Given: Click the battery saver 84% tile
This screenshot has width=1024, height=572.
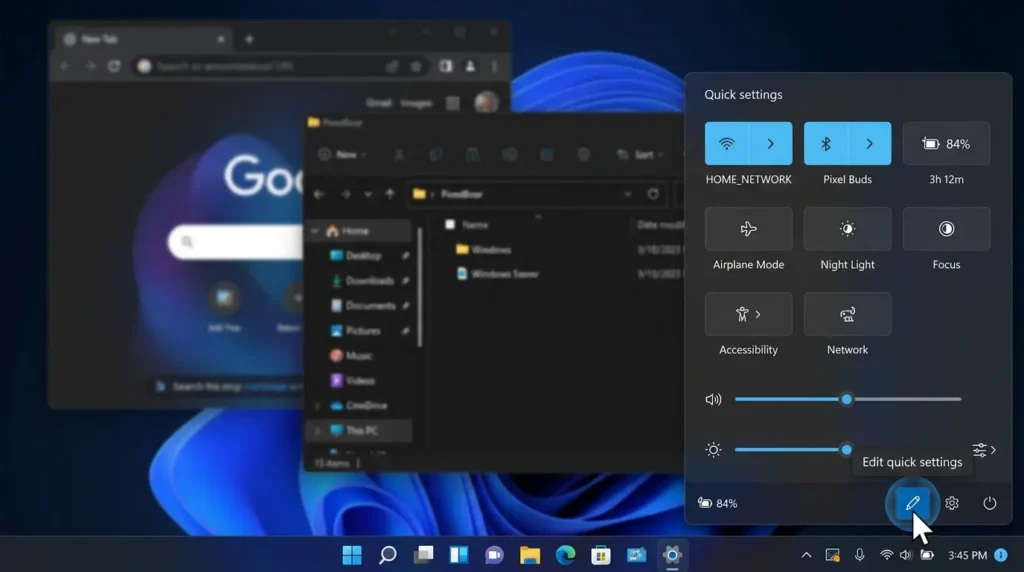Looking at the screenshot, I should click(x=946, y=144).
